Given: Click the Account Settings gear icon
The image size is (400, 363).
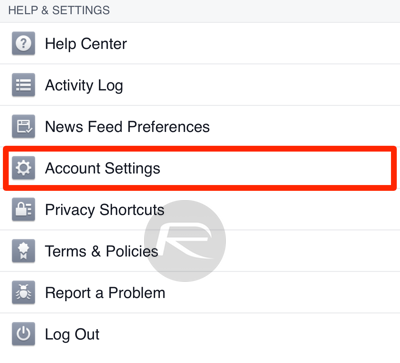Looking at the screenshot, I should (x=23, y=168).
